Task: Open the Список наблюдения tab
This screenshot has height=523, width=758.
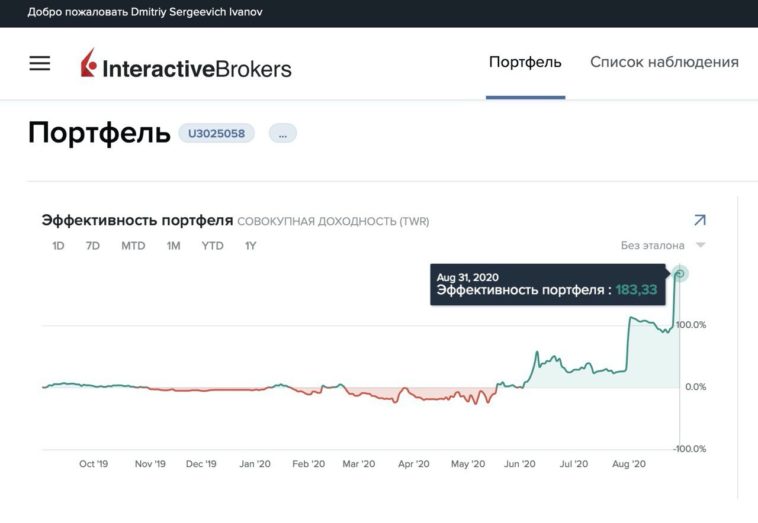Action: pos(664,62)
